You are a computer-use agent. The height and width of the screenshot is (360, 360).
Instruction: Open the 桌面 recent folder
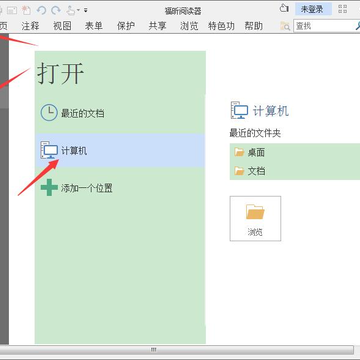pos(295,152)
